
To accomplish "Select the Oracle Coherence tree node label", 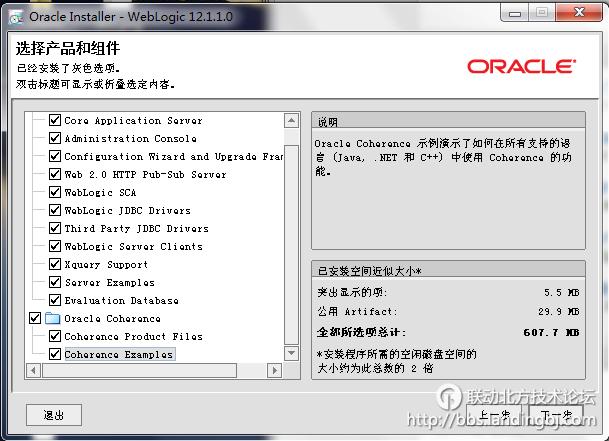I will pyautogui.click(x=112, y=319).
